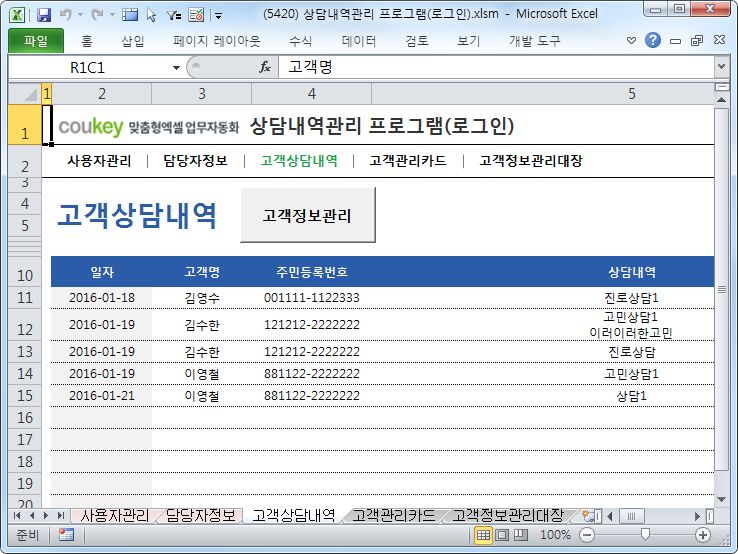
Task: Select the date cell 2016-01-18
Action: (102, 298)
